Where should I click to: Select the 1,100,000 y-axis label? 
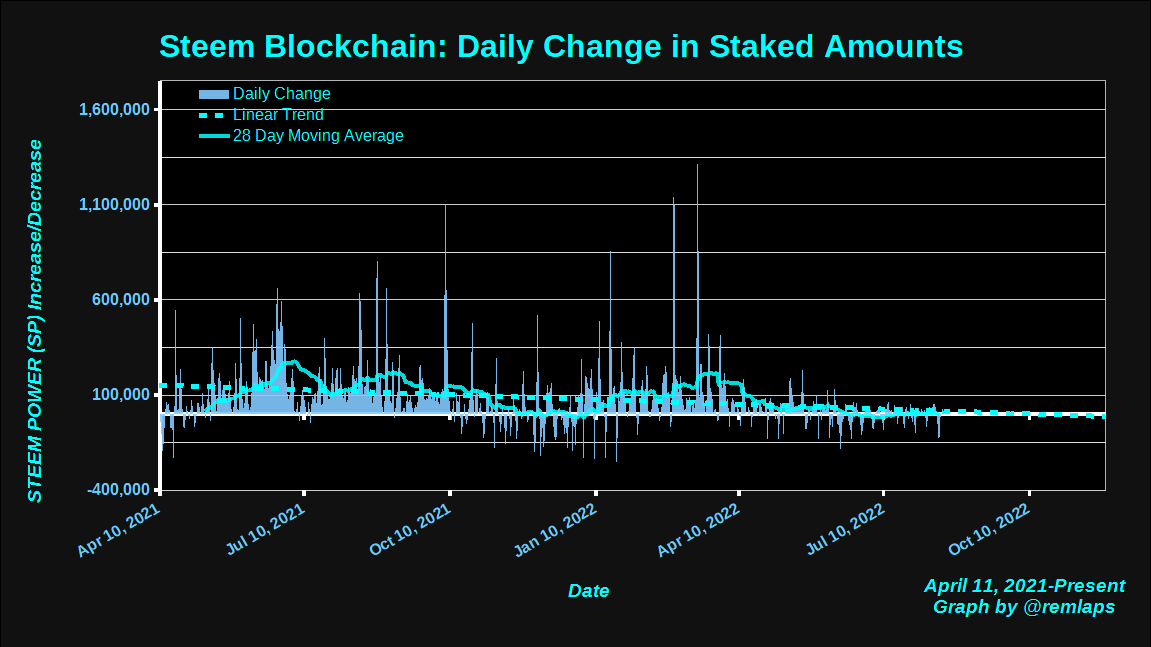(x=114, y=204)
